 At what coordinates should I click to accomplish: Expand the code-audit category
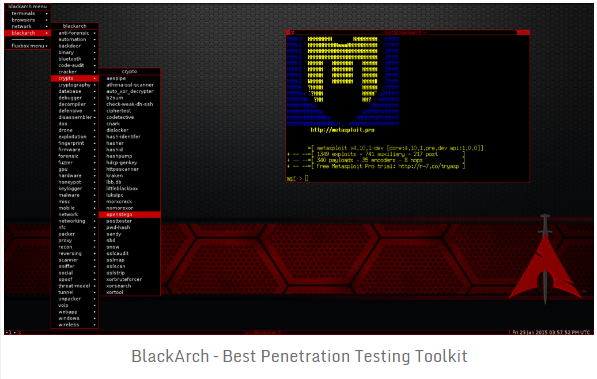coord(75,66)
